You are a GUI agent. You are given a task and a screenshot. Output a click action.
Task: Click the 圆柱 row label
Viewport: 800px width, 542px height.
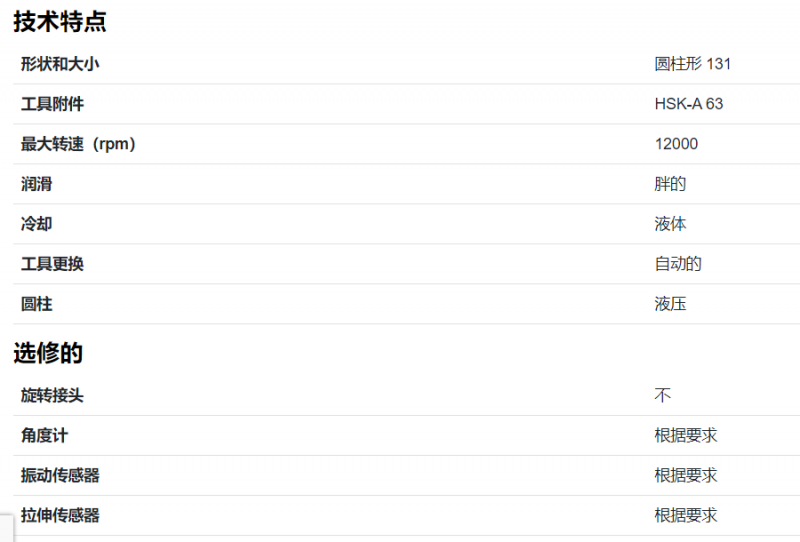[x=36, y=304]
